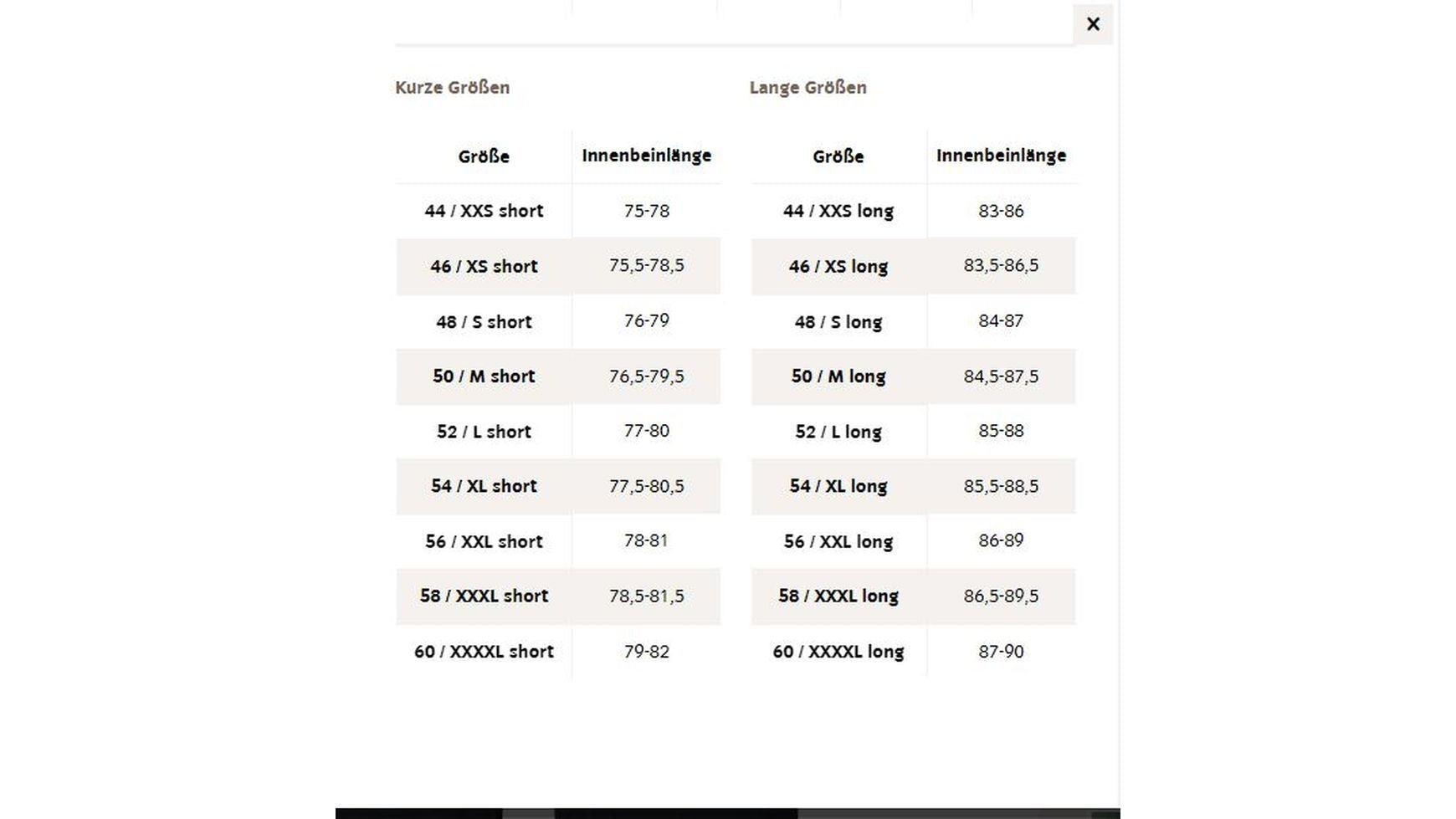The width and height of the screenshot is (1456, 819).
Task: Select the 58 / XXXL long row
Action: pyautogui.click(x=838, y=596)
